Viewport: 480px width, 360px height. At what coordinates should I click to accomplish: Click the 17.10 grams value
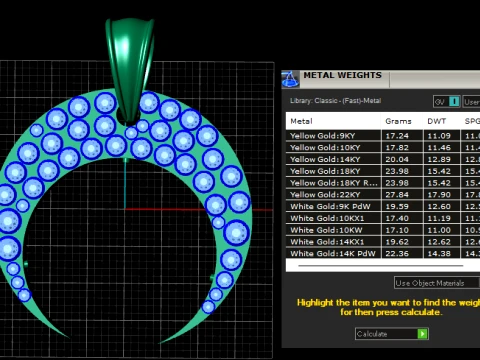point(397,230)
